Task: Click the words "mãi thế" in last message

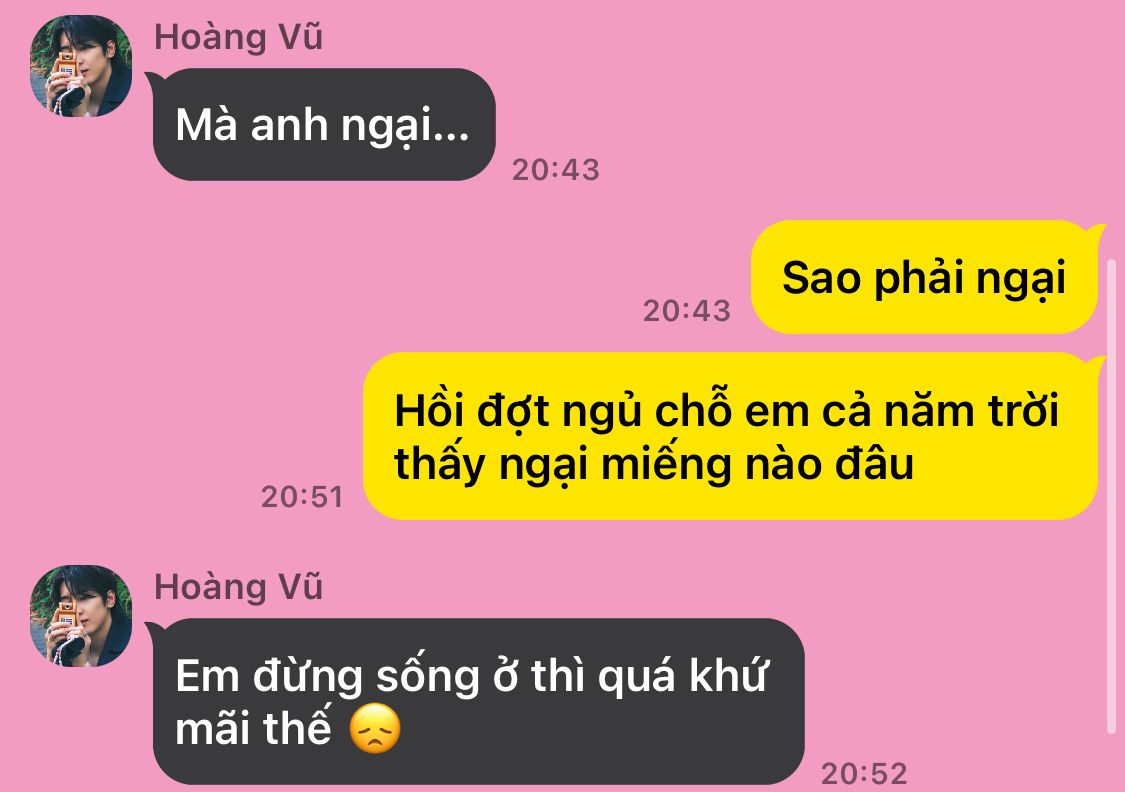Action: [253, 729]
